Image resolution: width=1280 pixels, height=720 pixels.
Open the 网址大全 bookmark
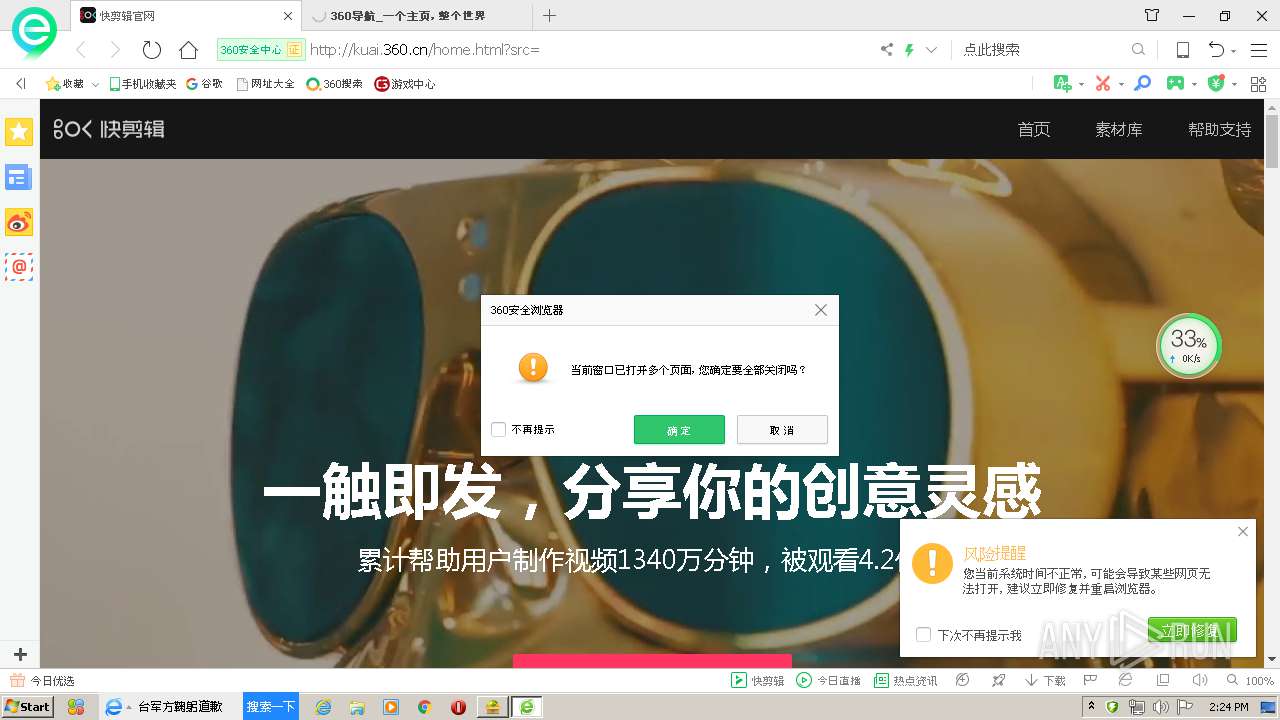pyautogui.click(x=265, y=84)
